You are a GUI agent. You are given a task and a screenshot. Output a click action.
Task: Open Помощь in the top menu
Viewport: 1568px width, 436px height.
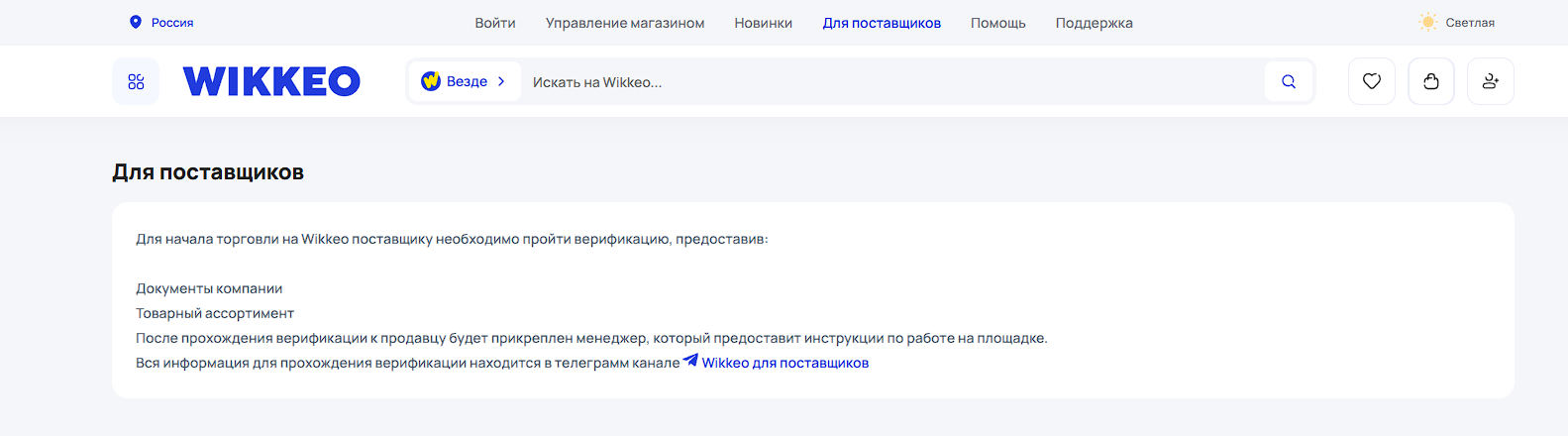point(998,23)
